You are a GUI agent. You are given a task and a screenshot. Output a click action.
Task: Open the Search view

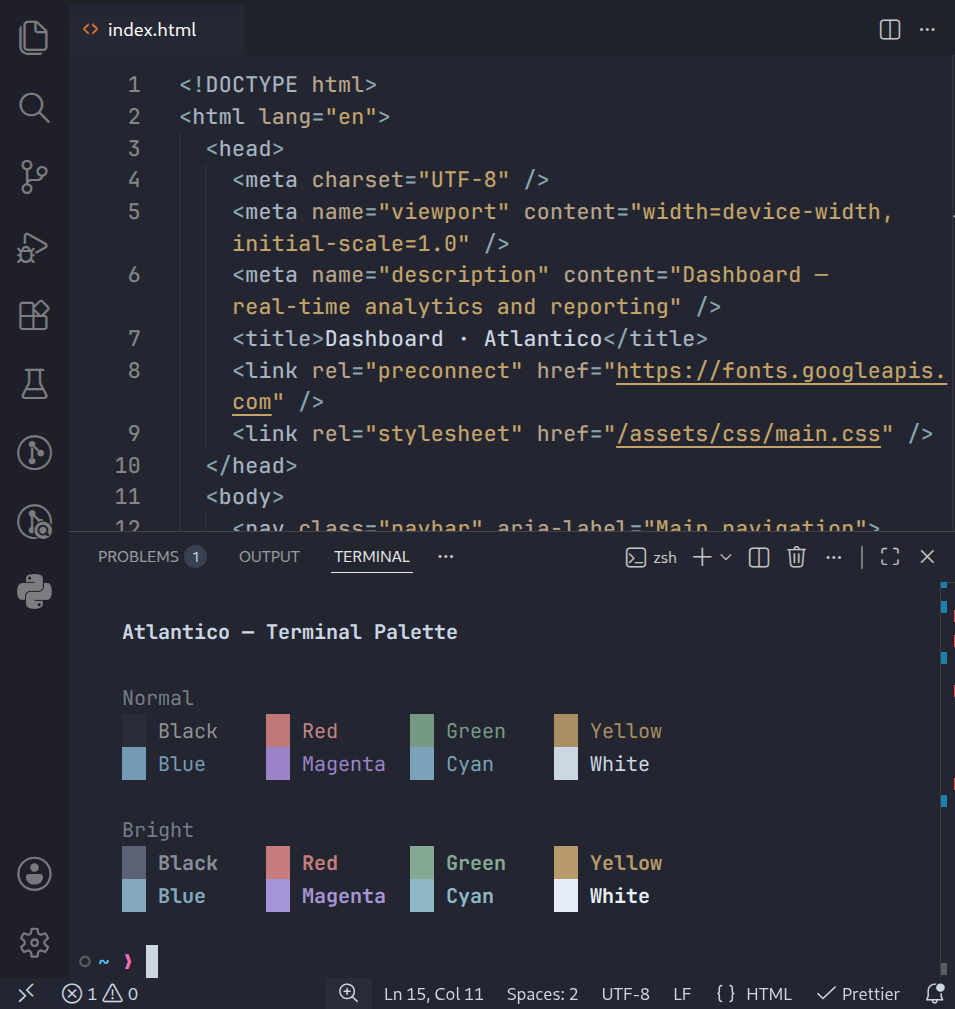pyautogui.click(x=33, y=107)
